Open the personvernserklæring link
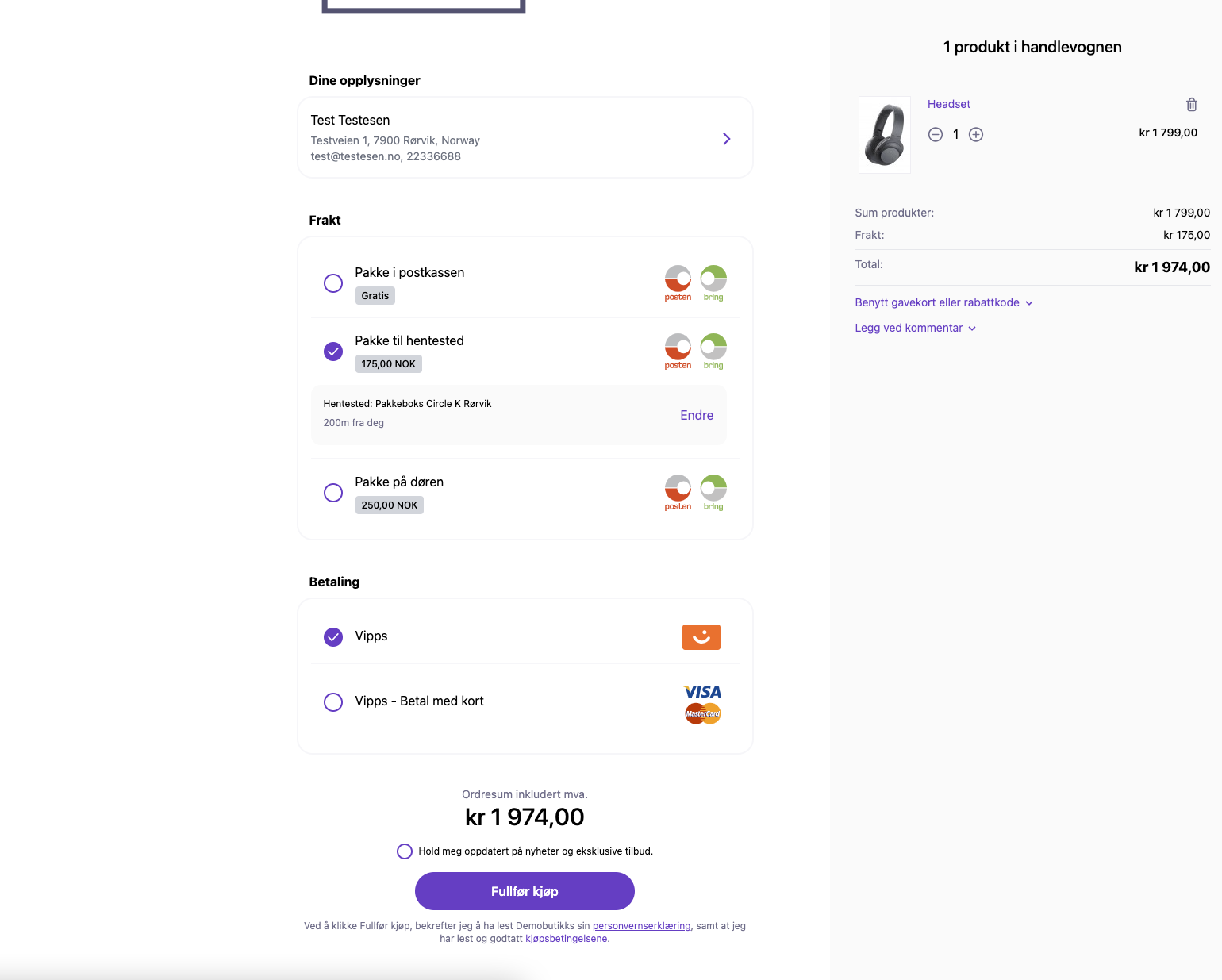Screen dimensions: 1222x980 click(x=642, y=926)
